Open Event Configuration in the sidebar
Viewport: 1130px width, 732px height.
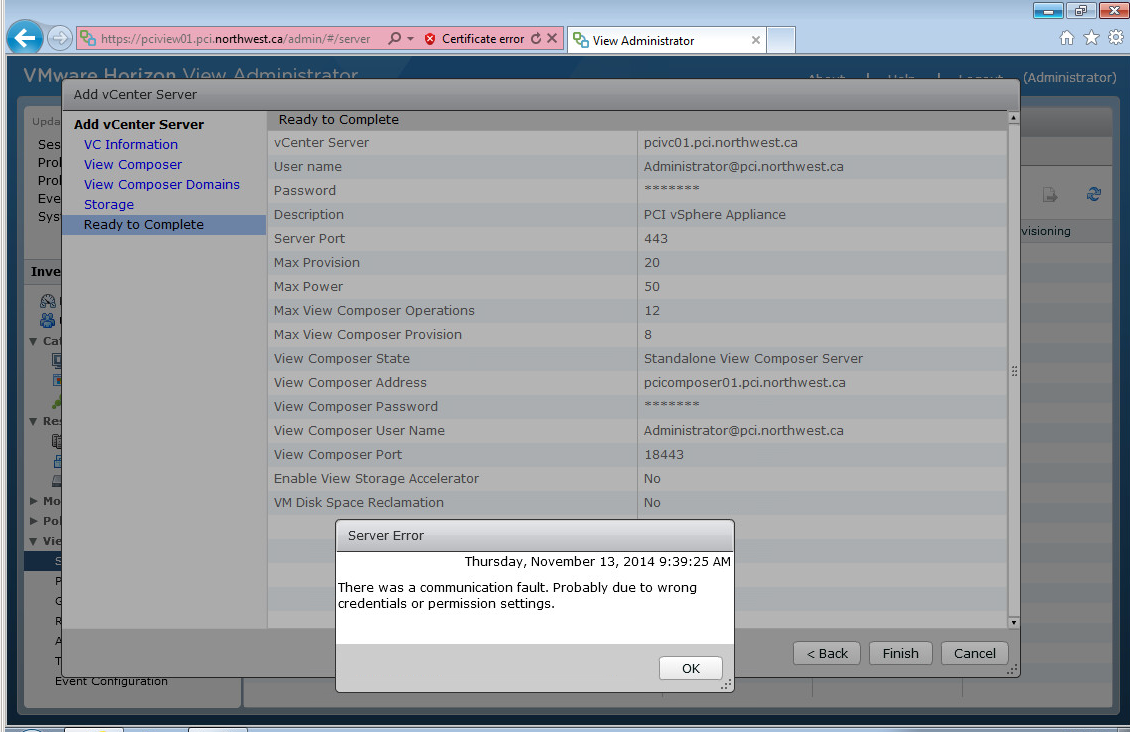tap(111, 682)
